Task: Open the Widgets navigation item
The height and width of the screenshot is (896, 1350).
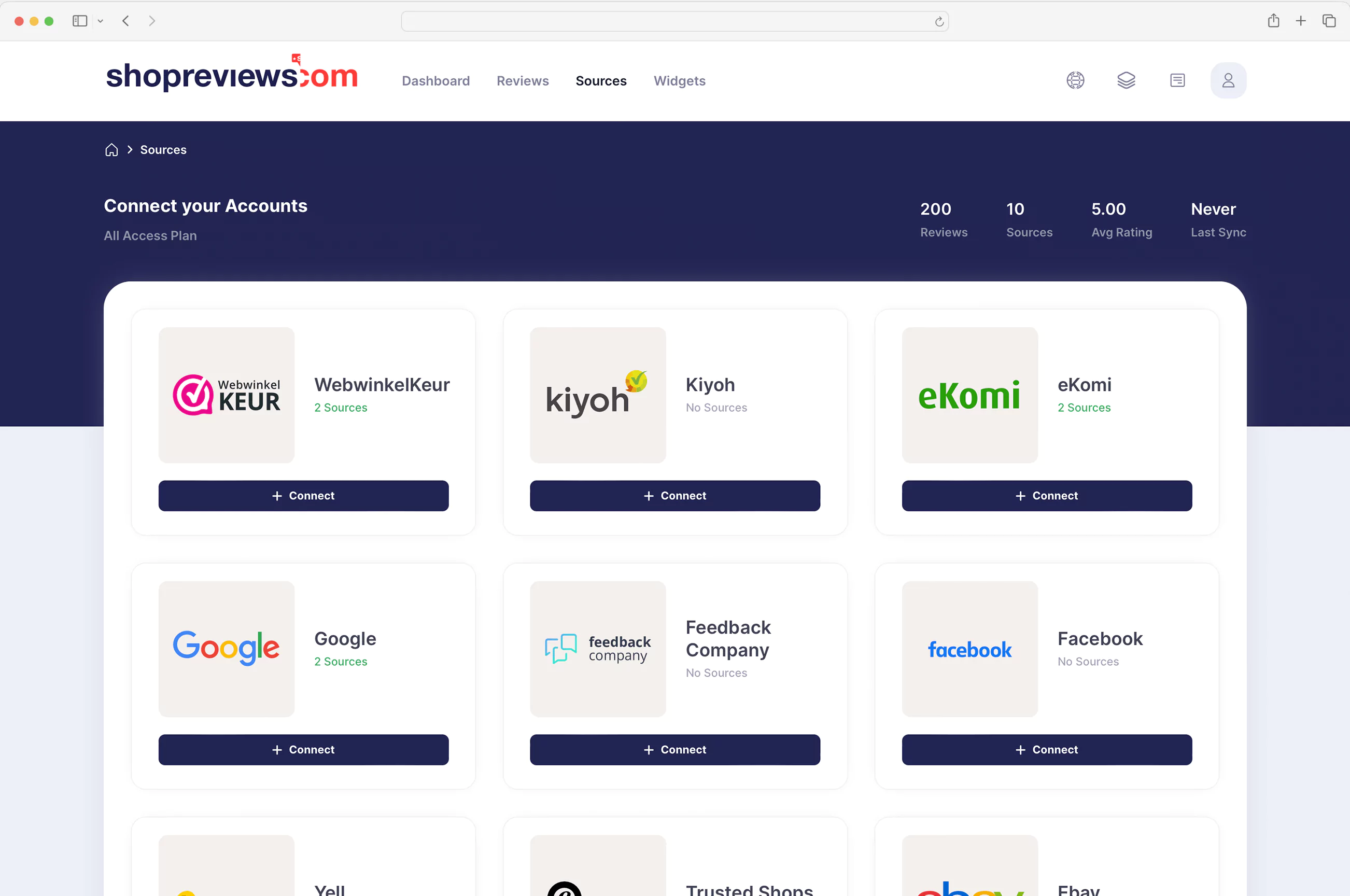Action: (x=679, y=80)
